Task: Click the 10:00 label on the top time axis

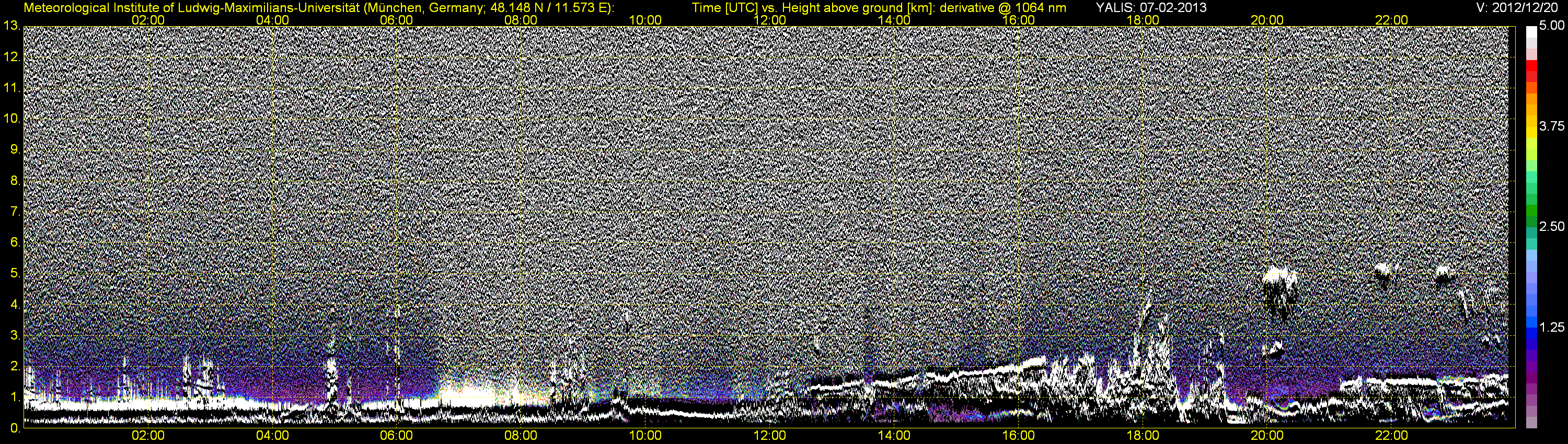Action: pyautogui.click(x=645, y=20)
